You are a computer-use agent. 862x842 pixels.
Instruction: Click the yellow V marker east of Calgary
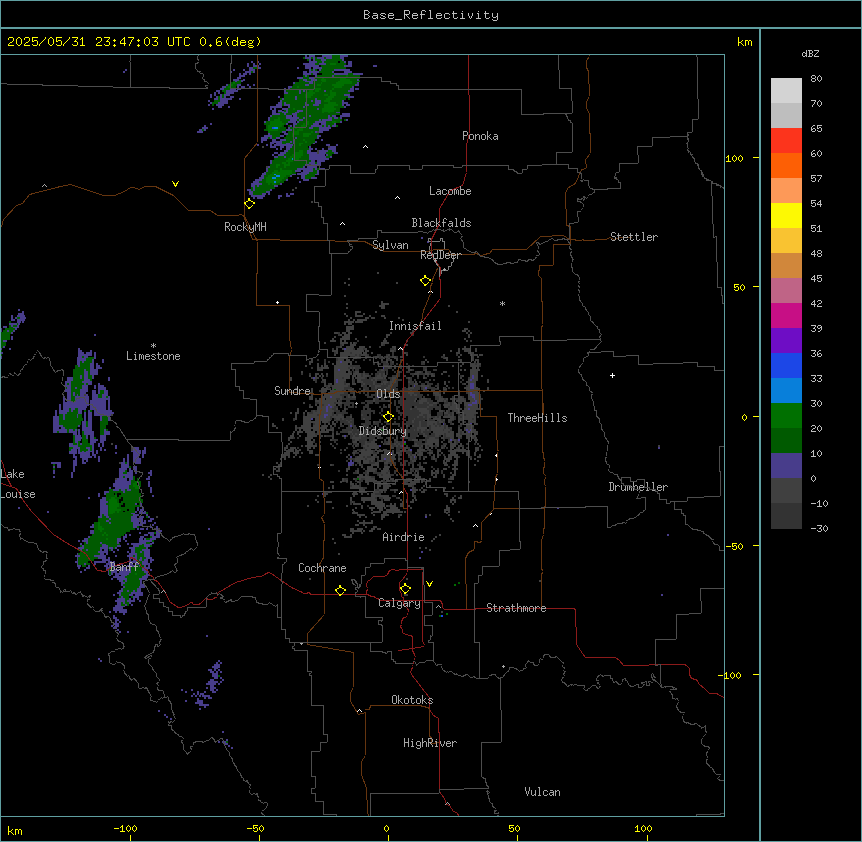pyautogui.click(x=430, y=584)
